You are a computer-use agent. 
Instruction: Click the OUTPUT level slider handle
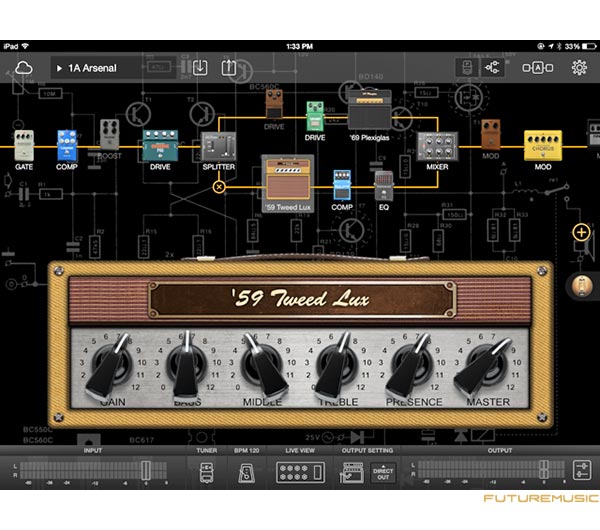point(543,470)
